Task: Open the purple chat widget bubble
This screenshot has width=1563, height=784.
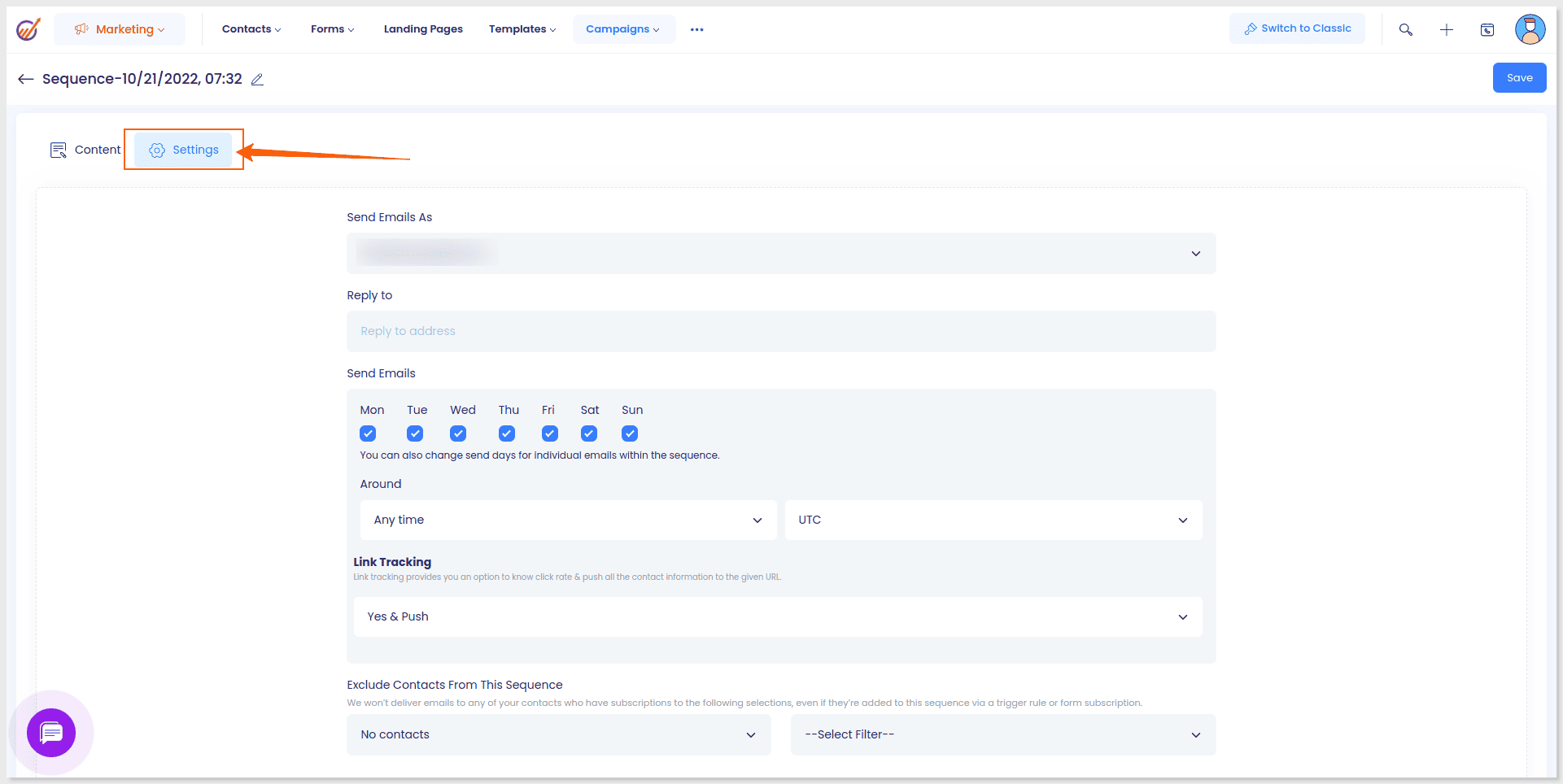Action: 51,733
